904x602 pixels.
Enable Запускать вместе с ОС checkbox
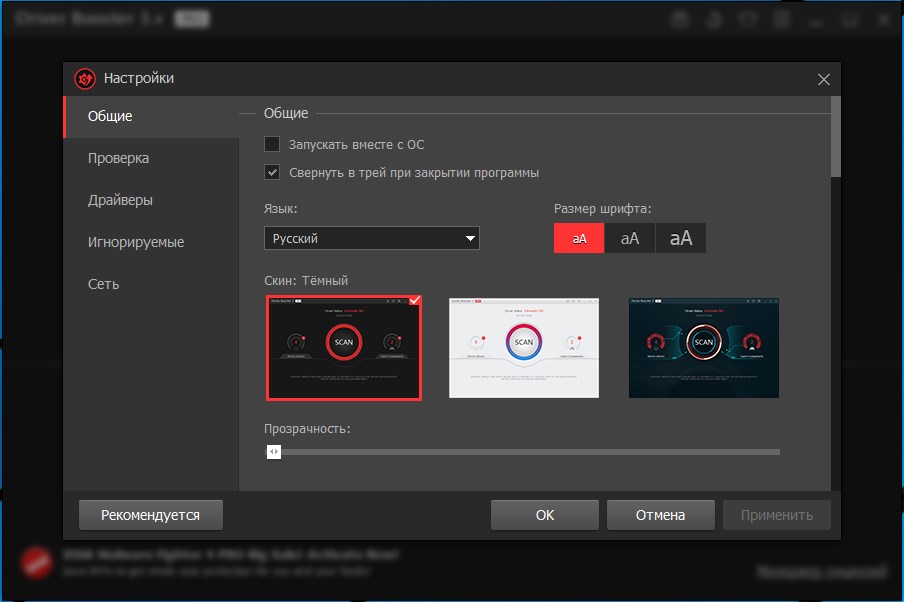[272, 144]
